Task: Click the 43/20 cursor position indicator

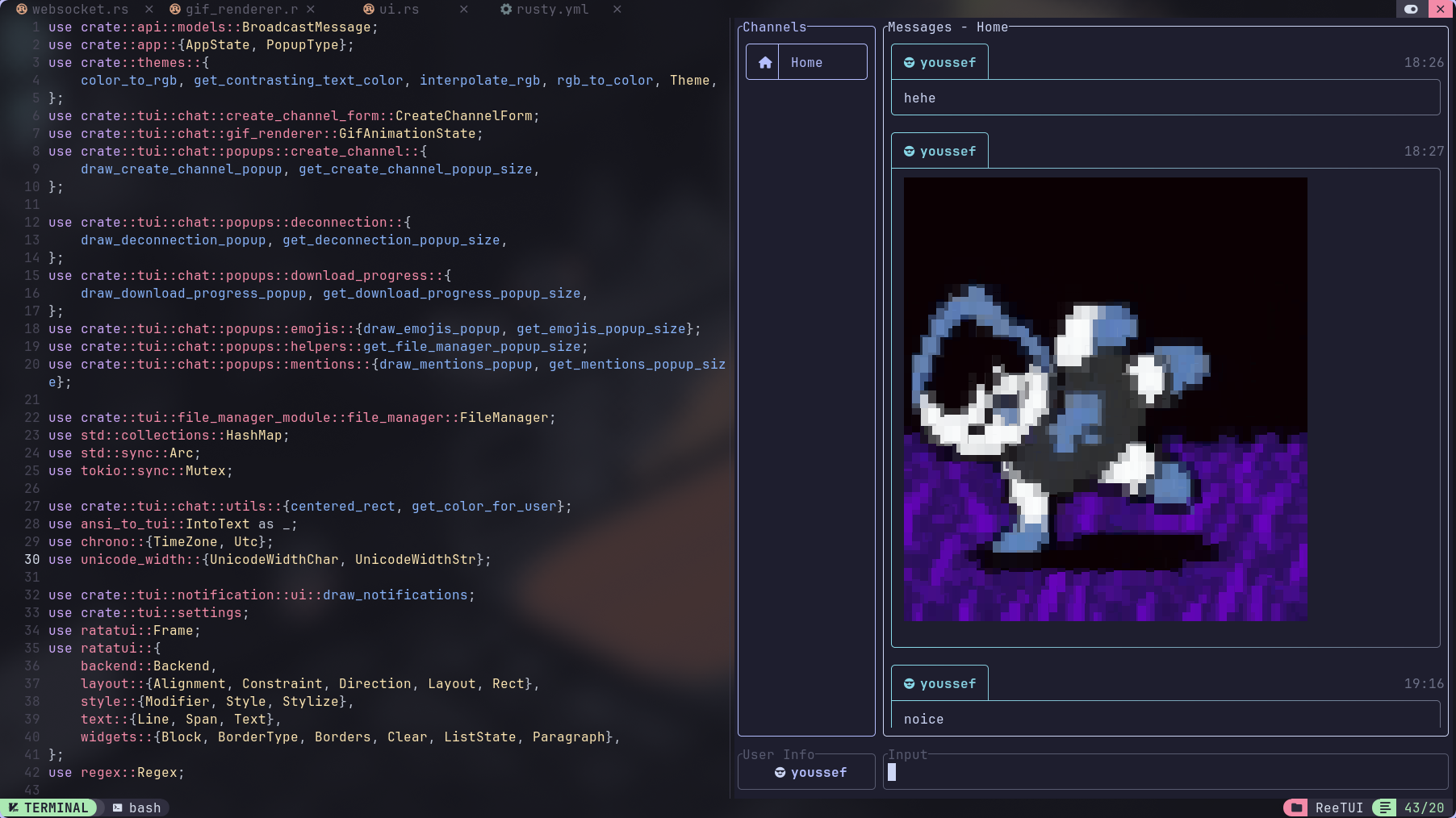Action: [x=1424, y=808]
